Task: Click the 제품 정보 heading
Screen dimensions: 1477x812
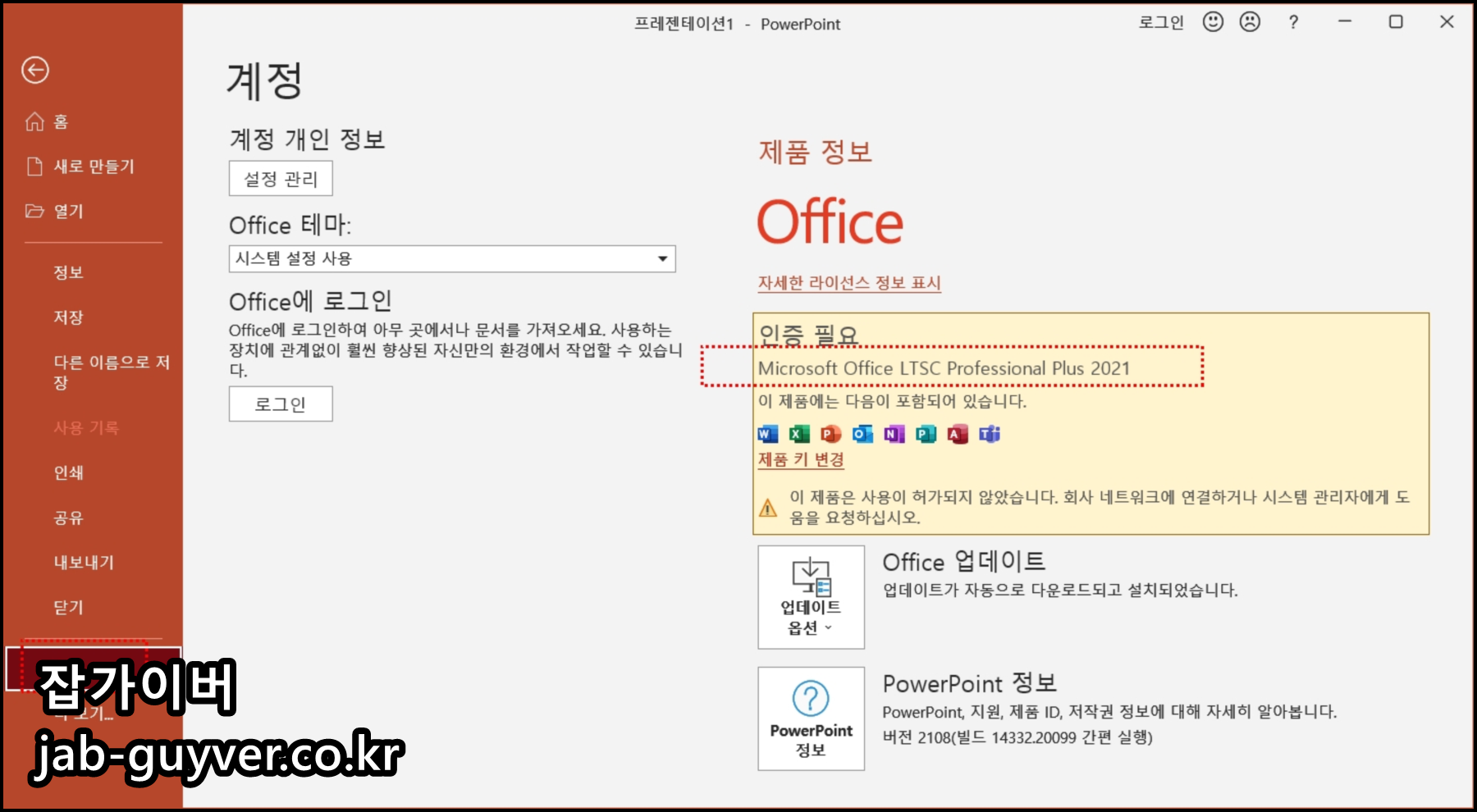Action: coord(816,153)
